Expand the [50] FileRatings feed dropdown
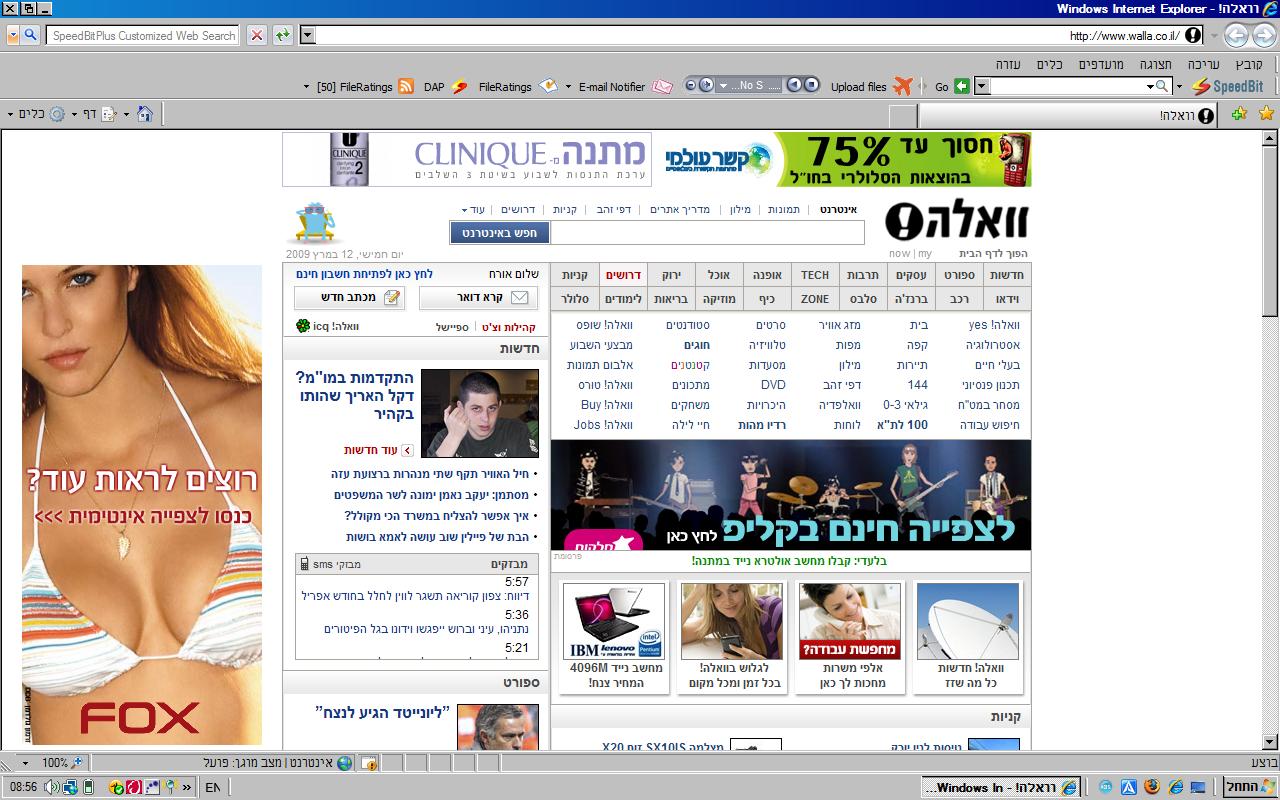The width and height of the screenshot is (1280, 800). pyautogui.click(x=306, y=87)
